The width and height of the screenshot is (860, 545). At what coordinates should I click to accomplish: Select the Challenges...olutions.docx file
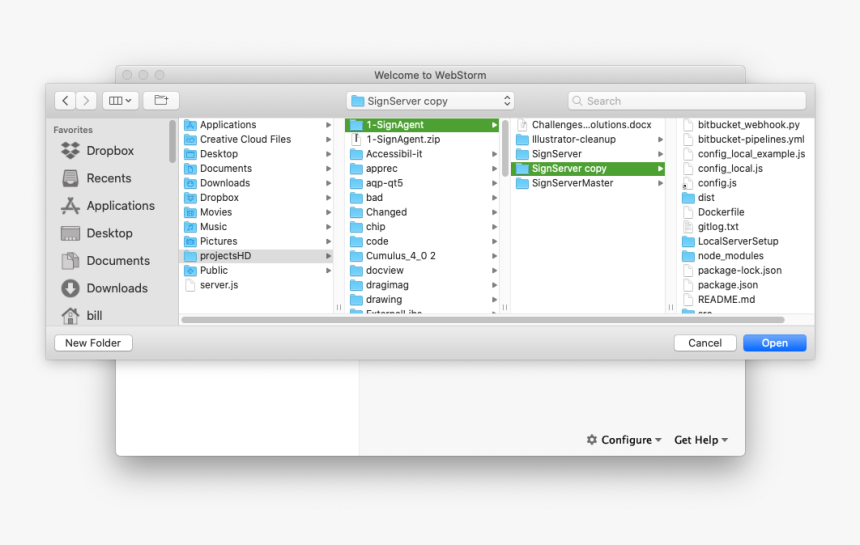(x=588, y=125)
